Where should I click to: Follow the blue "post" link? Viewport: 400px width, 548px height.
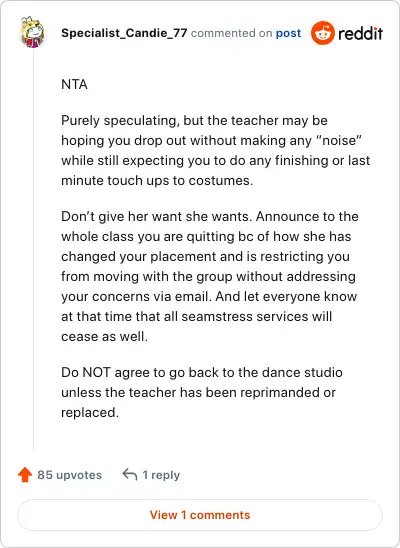[x=288, y=33]
